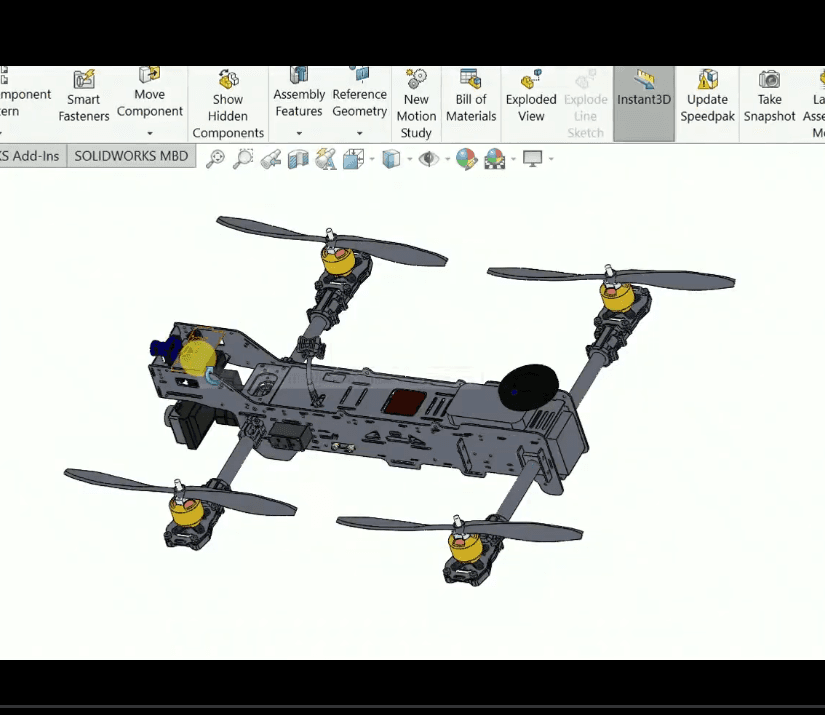Click the greyed Explode Line Sketch tool

(586, 104)
